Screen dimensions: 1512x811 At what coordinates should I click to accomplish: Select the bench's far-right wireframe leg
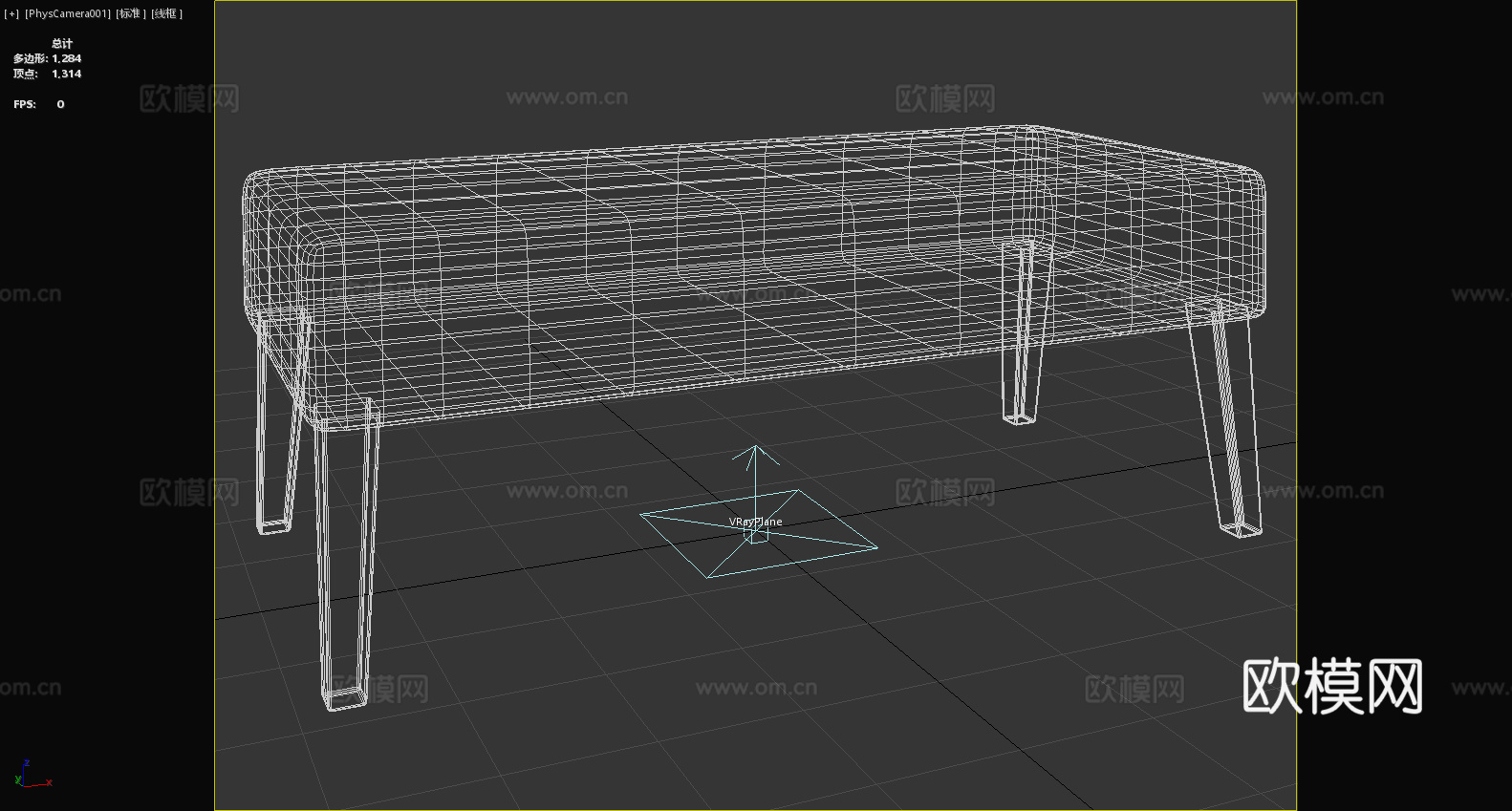click(1226, 420)
